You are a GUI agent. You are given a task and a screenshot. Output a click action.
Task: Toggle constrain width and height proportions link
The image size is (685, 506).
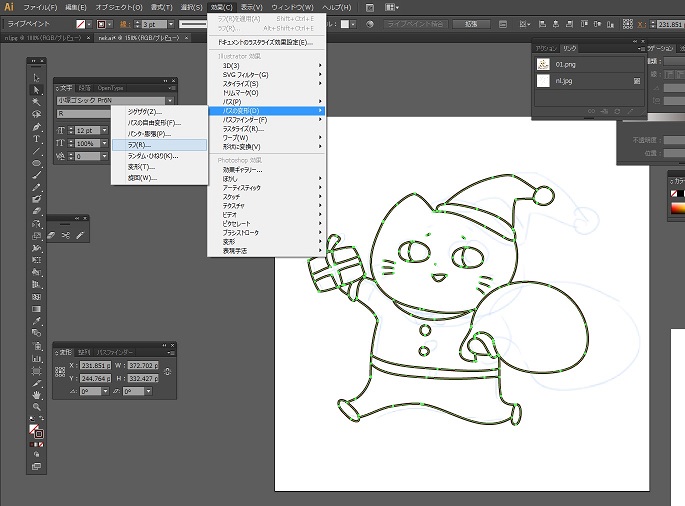[167, 372]
